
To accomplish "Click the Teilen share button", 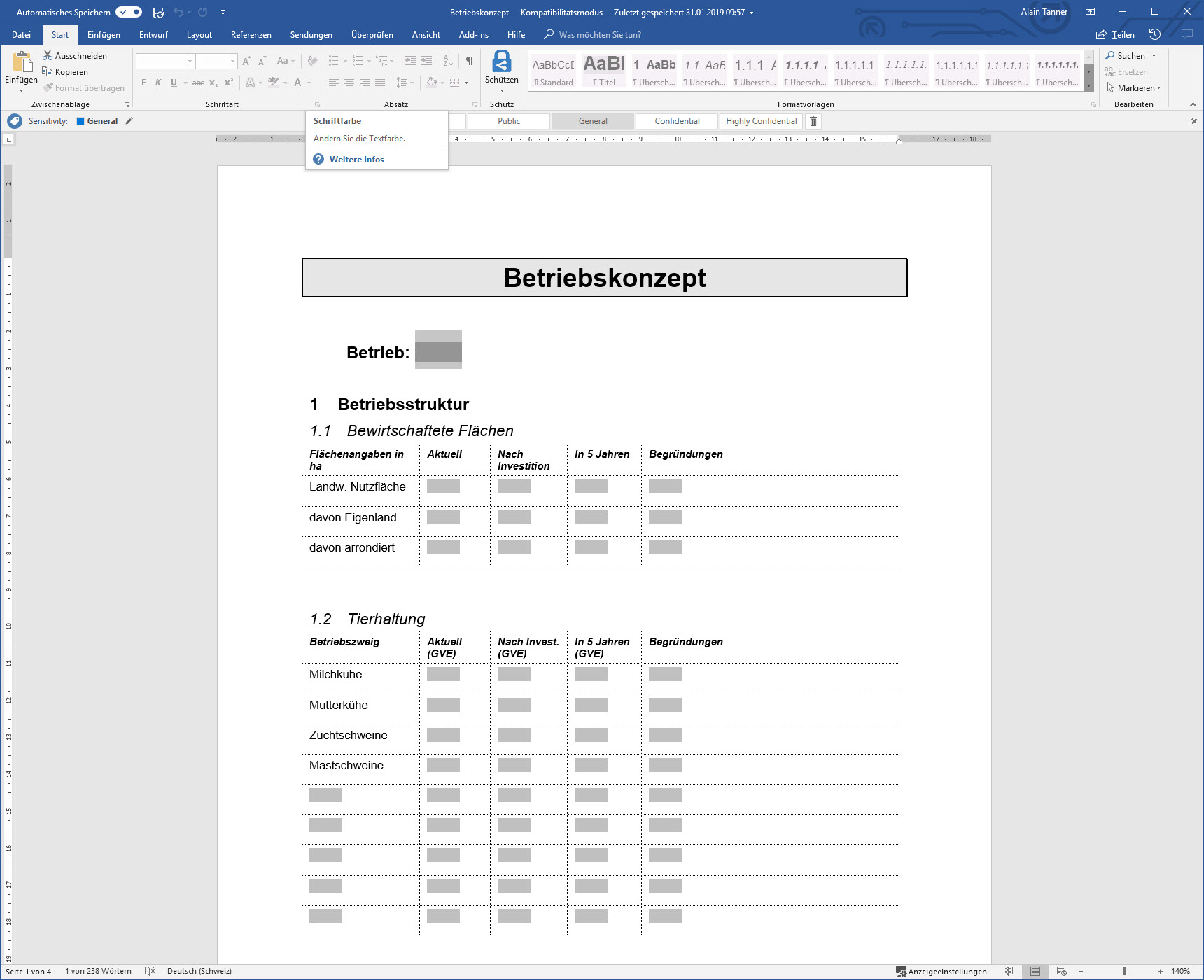I will coord(1116,35).
